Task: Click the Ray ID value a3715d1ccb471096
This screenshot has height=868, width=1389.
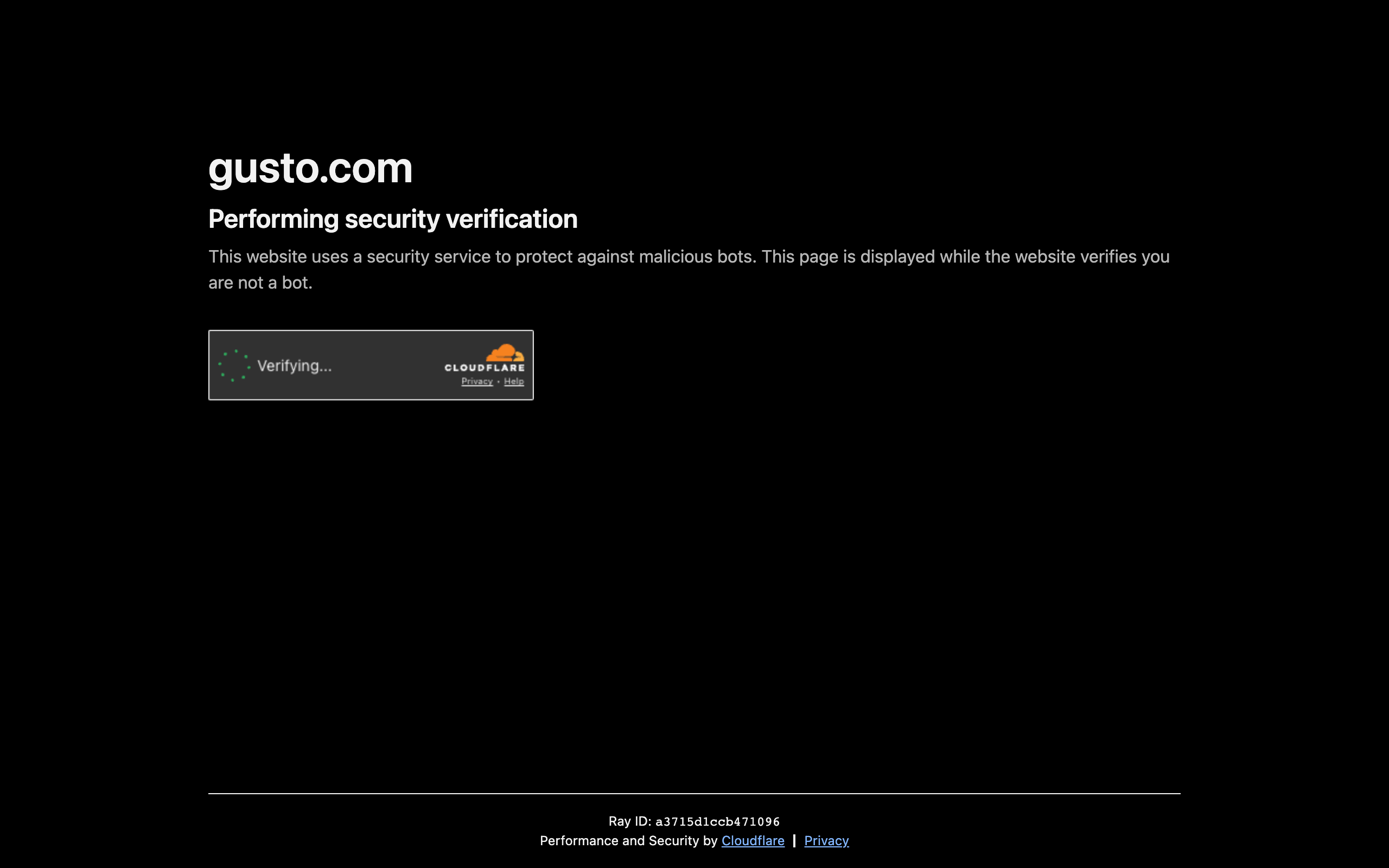Action: (x=717, y=821)
